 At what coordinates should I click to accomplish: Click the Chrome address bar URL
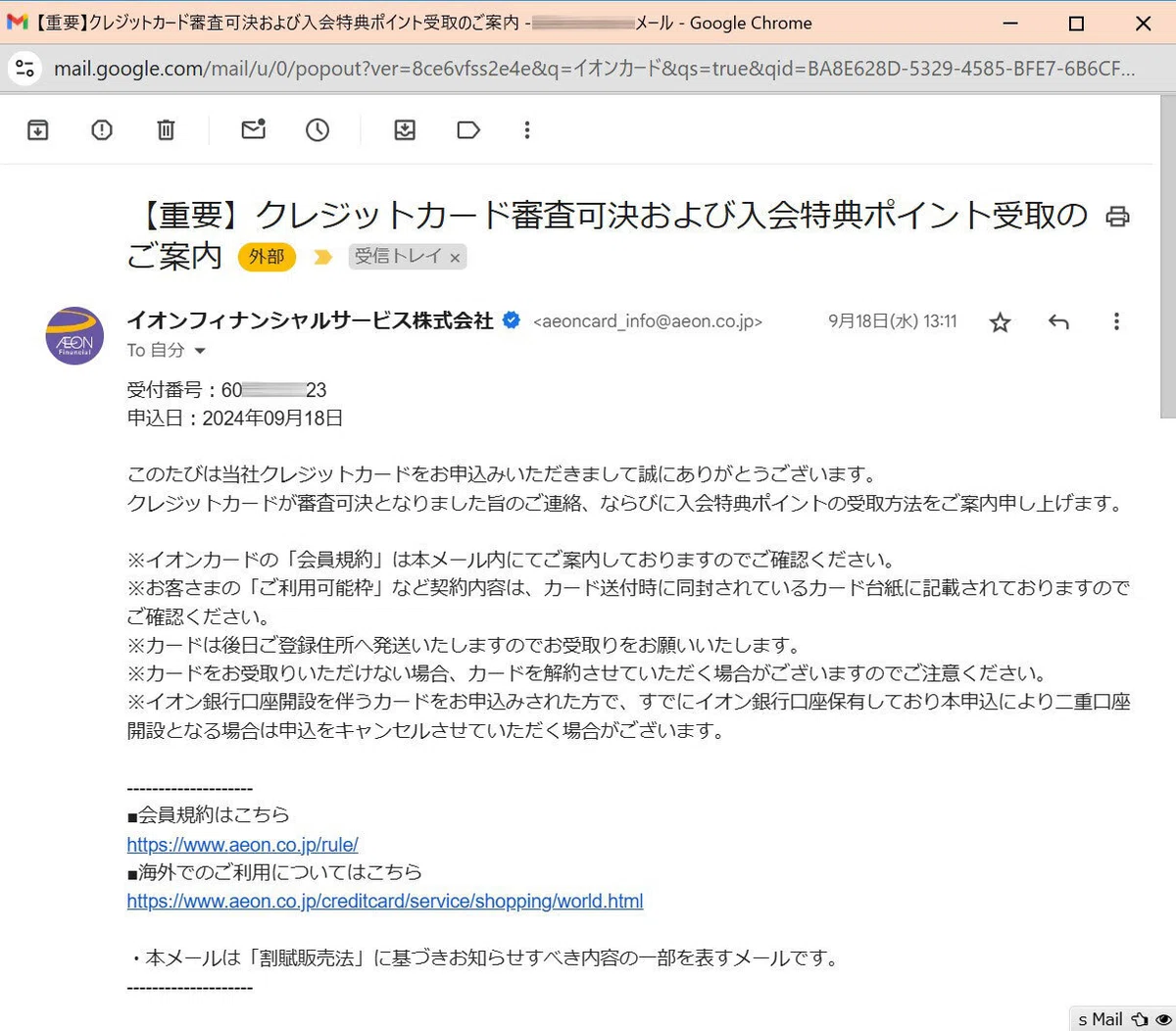pos(594,69)
